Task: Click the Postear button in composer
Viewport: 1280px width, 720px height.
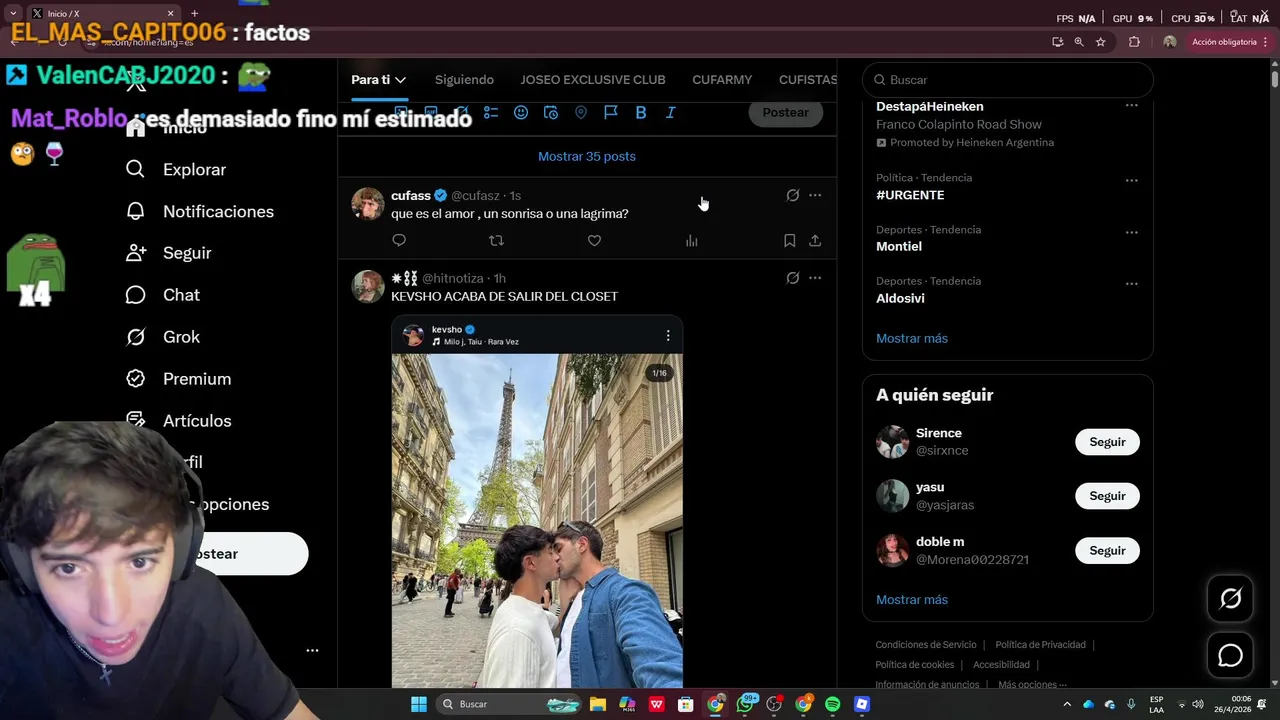Action: coord(785,113)
